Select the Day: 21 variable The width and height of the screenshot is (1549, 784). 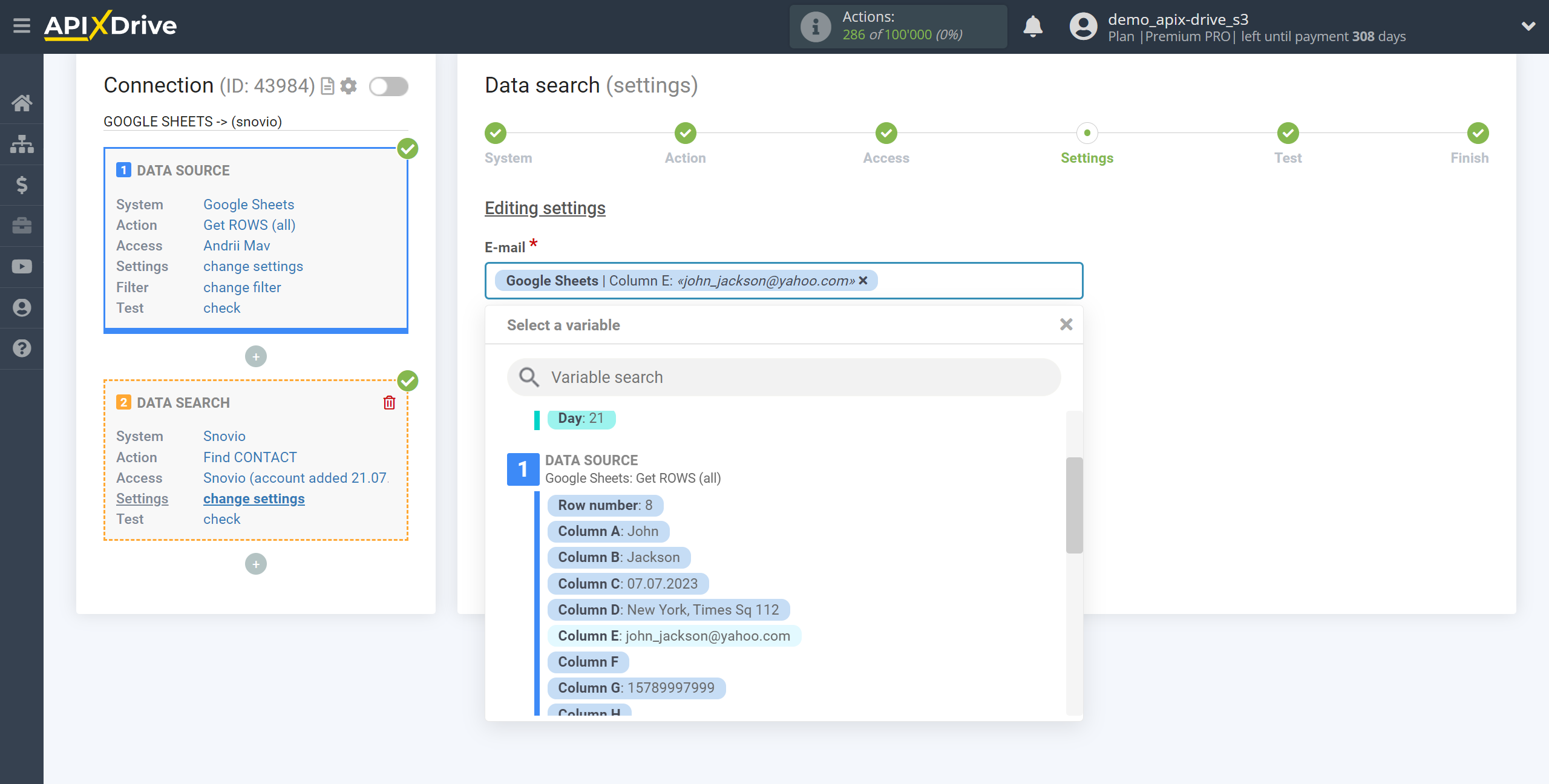pyautogui.click(x=581, y=419)
